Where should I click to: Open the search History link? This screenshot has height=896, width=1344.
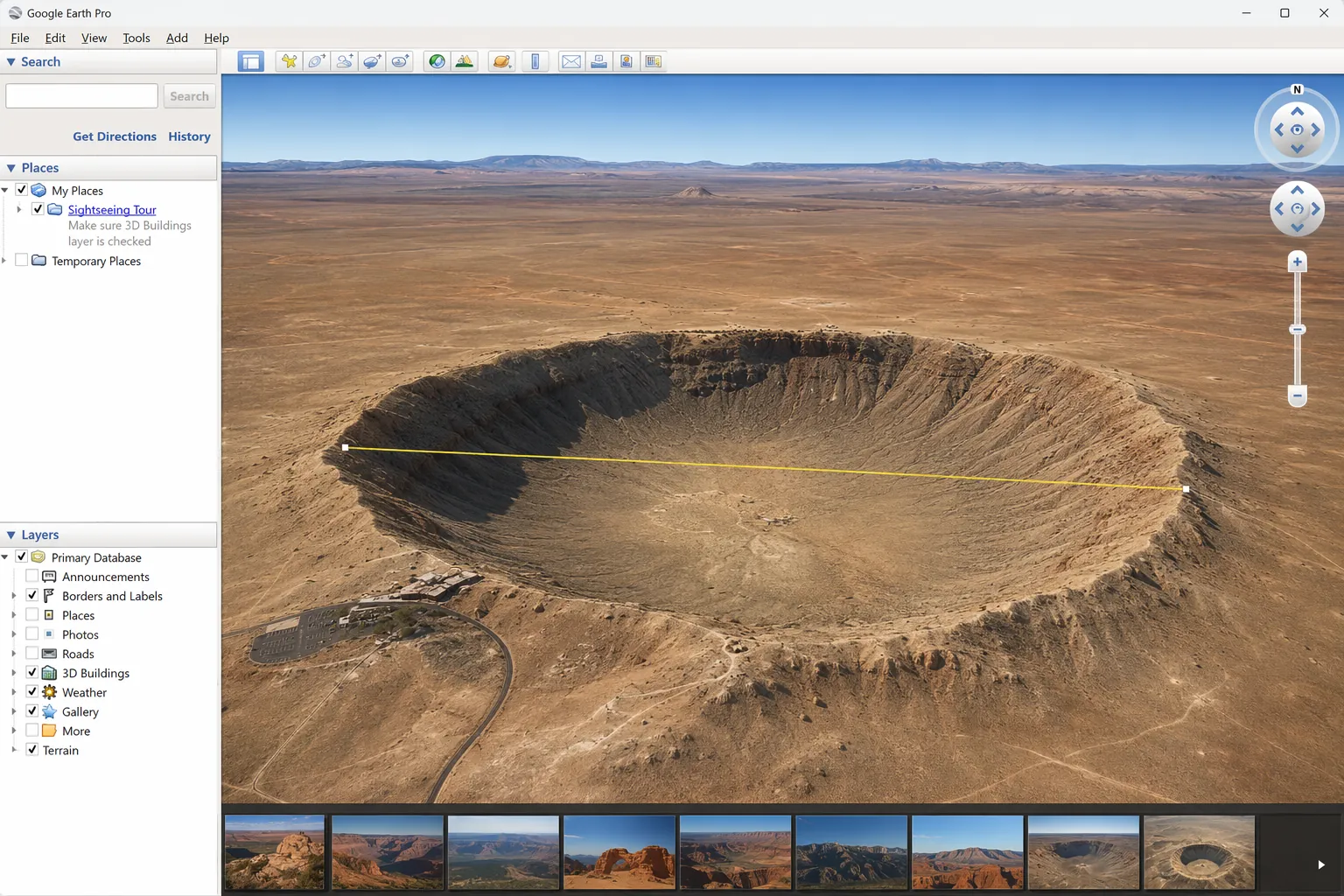pyautogui.click(x=189, y=136)
